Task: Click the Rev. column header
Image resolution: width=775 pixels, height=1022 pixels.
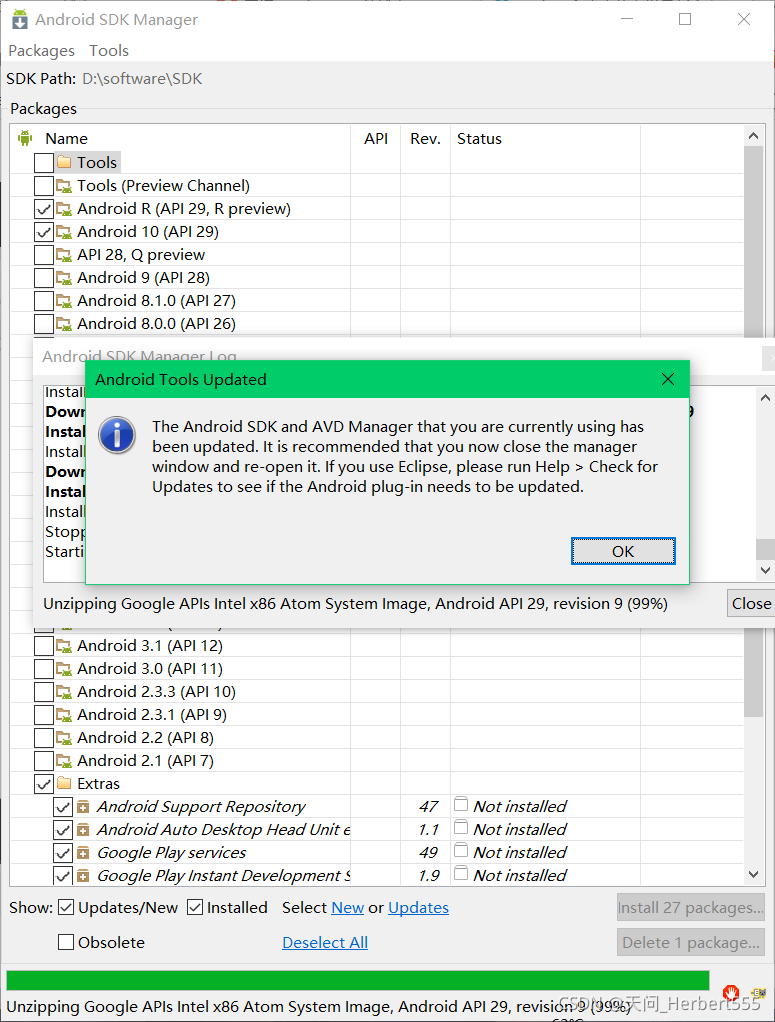Action: [425, 139]
